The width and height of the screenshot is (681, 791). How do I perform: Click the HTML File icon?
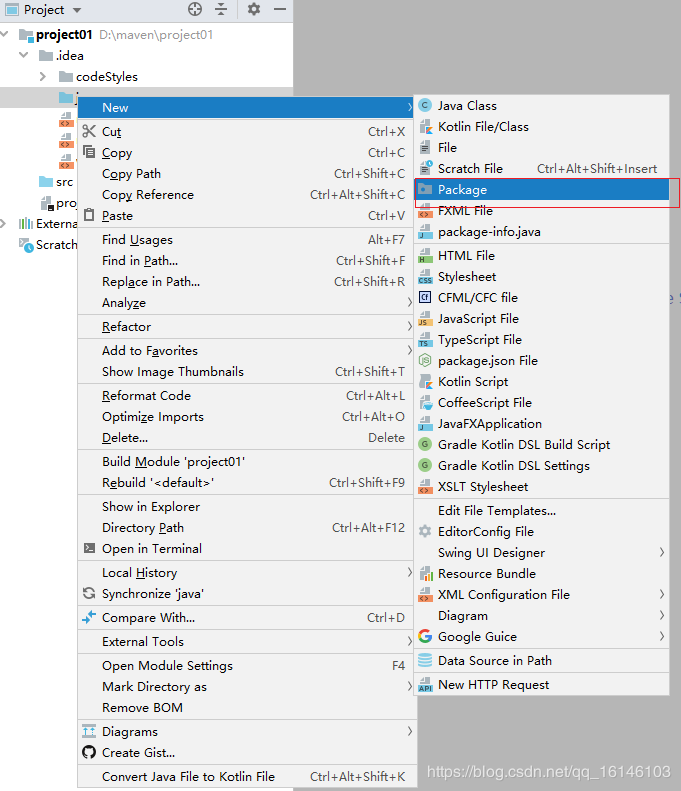[x=425, y=256]
